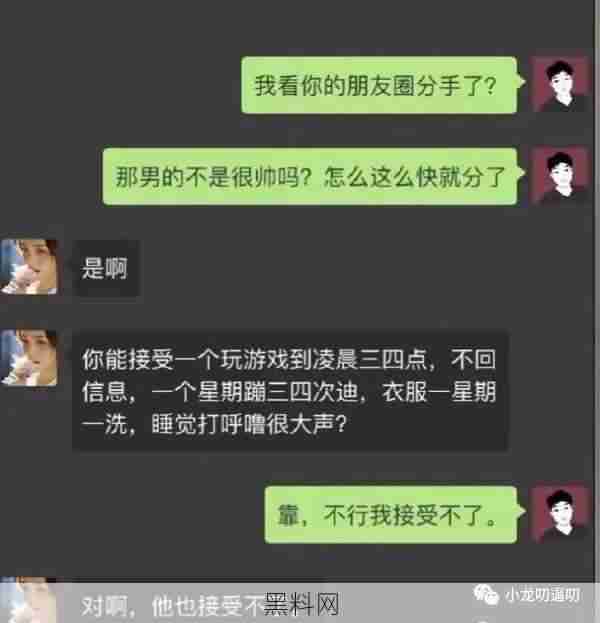Click the 对啊，他也接受不 message at the bottom
Screen dimensions: 600x623
click(173, 606)
